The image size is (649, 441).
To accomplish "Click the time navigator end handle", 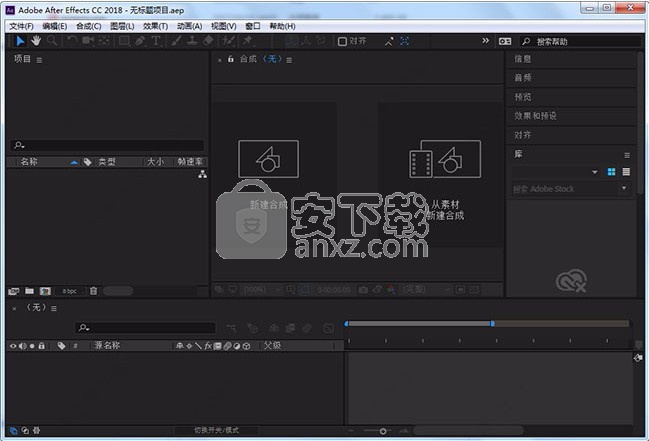I will pos(492,323).
